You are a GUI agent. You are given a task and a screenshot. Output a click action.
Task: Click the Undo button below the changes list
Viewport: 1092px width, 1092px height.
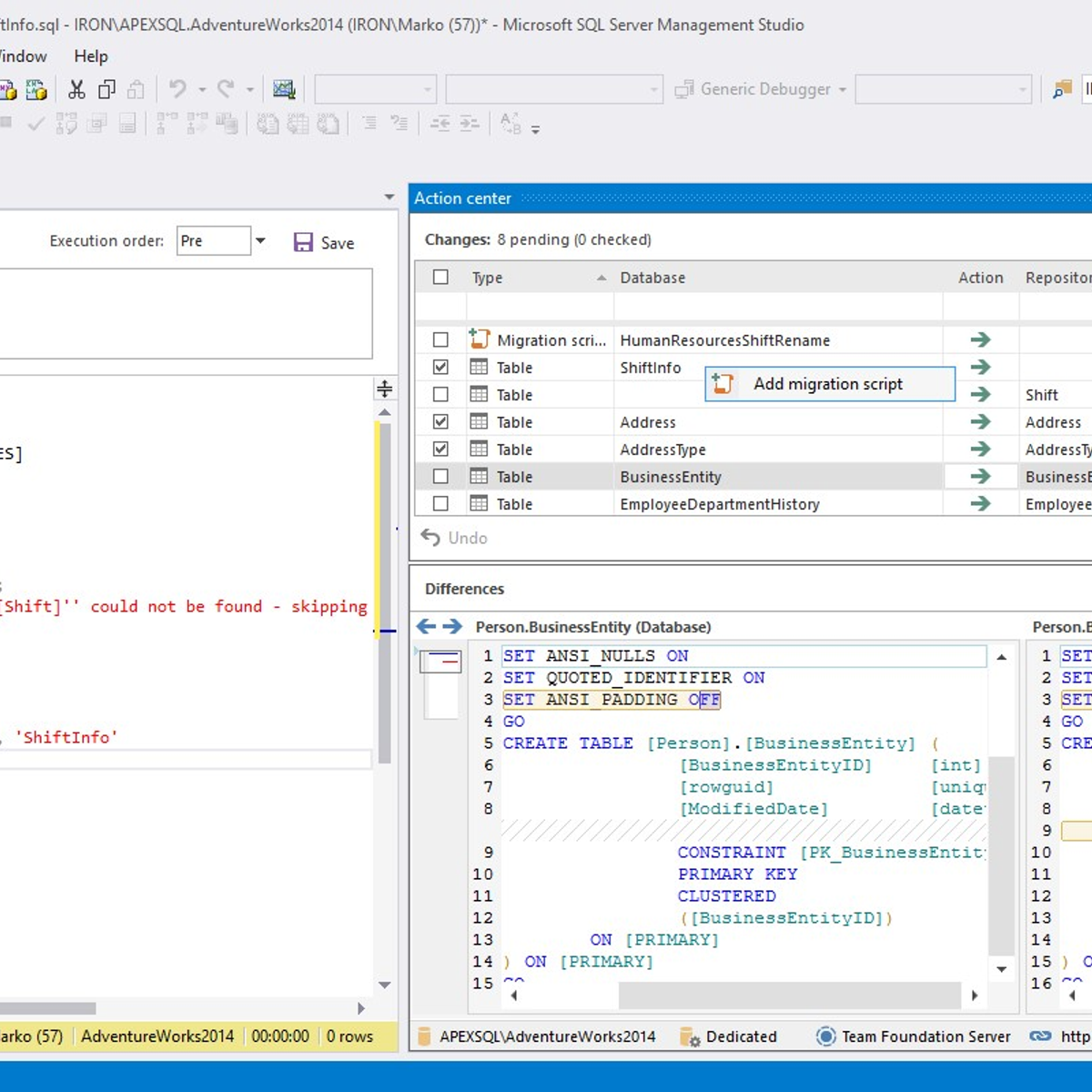pos(452,538)
